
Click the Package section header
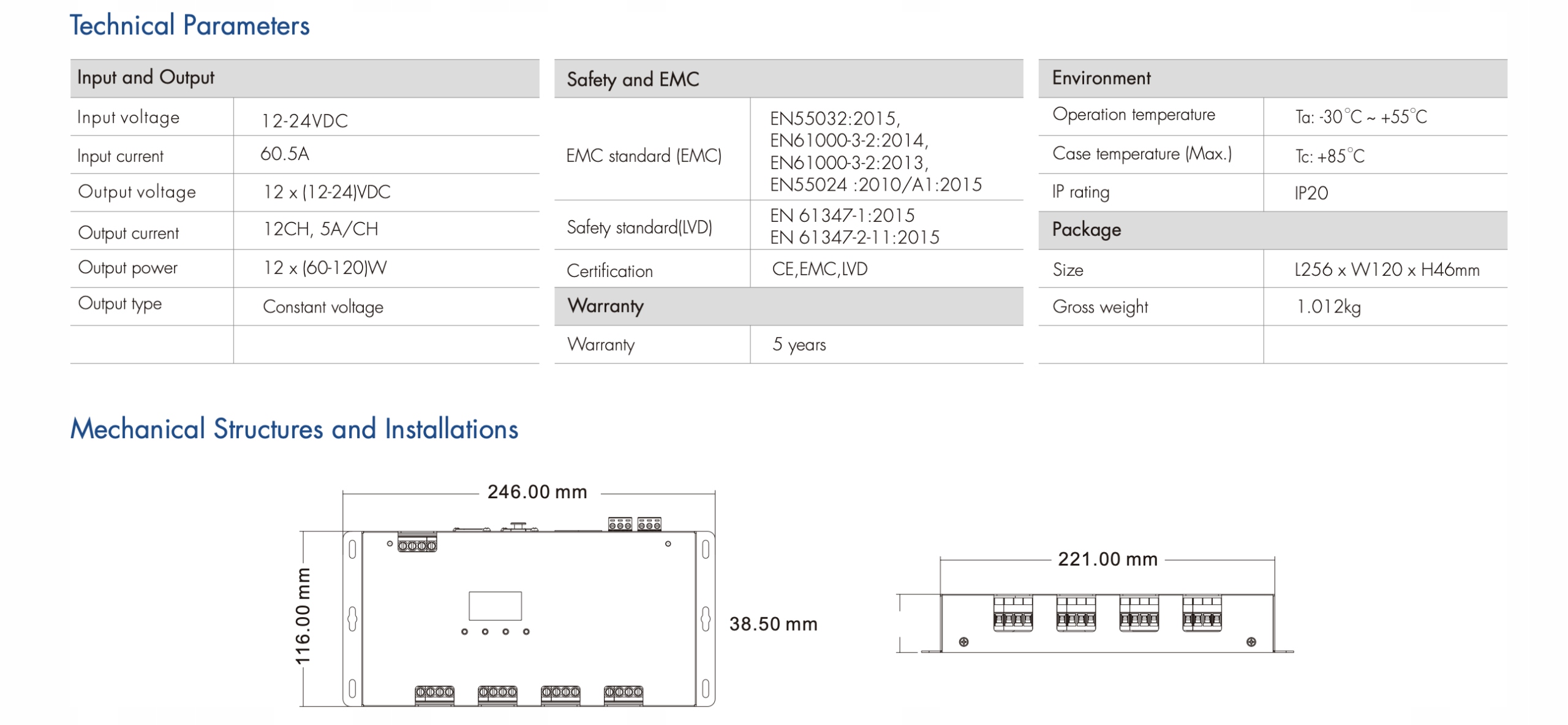[x=1087, y=230]
